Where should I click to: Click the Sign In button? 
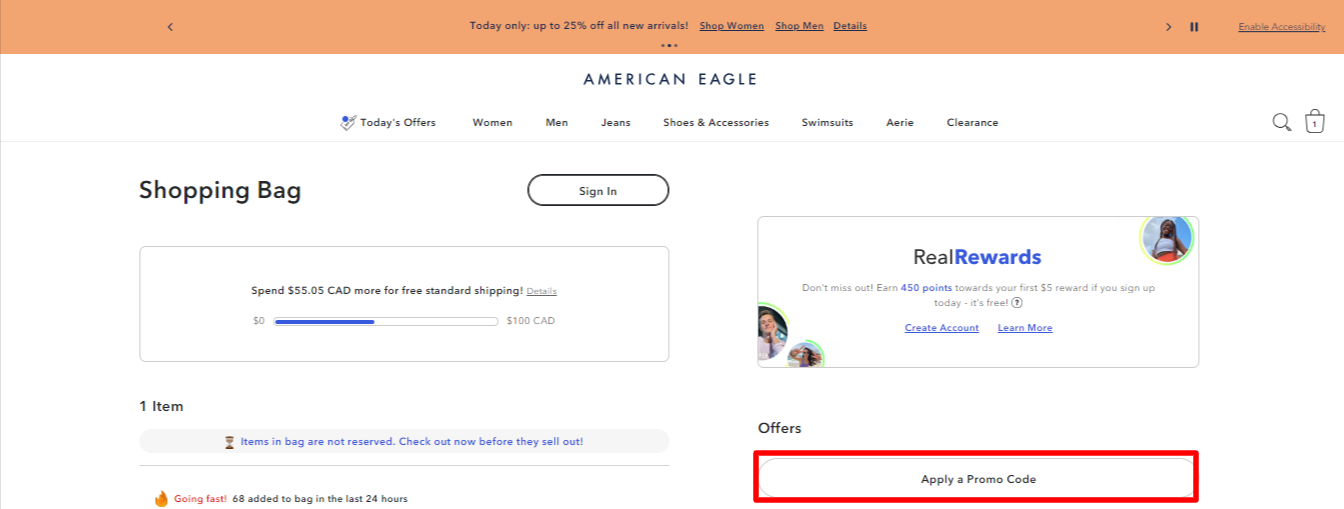click(x=598, y=190)
